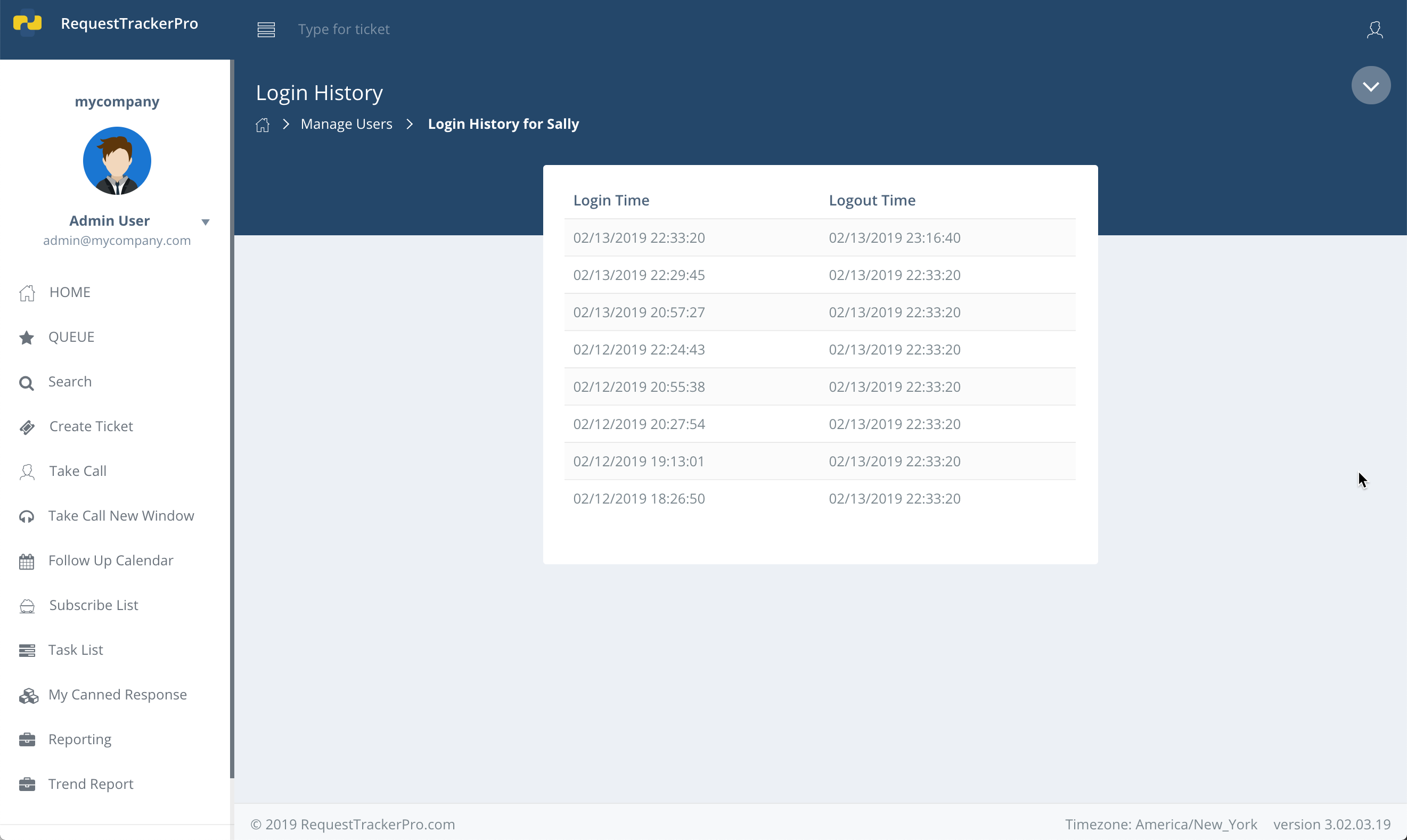Click the RequestTrackerPro logo icon

[x=27, y=23]
